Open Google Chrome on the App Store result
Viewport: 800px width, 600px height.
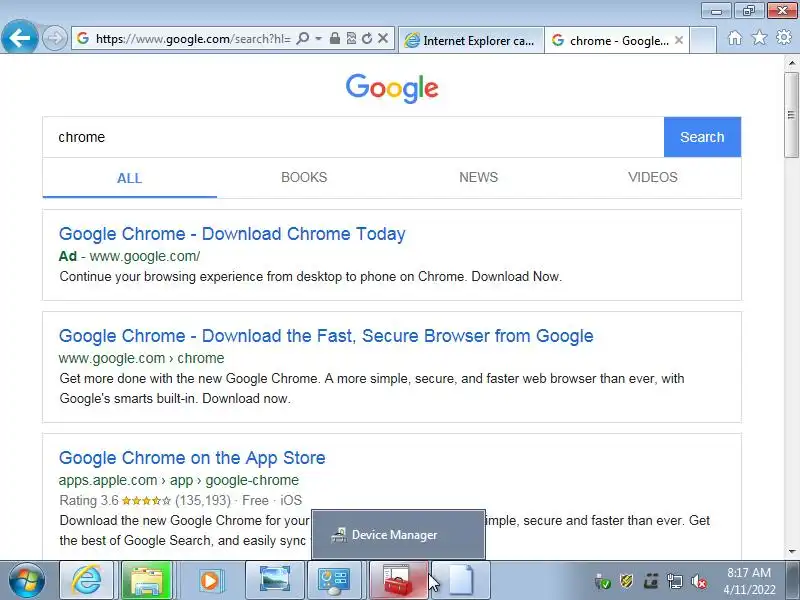pyautogui.click(x=192, y=458)
